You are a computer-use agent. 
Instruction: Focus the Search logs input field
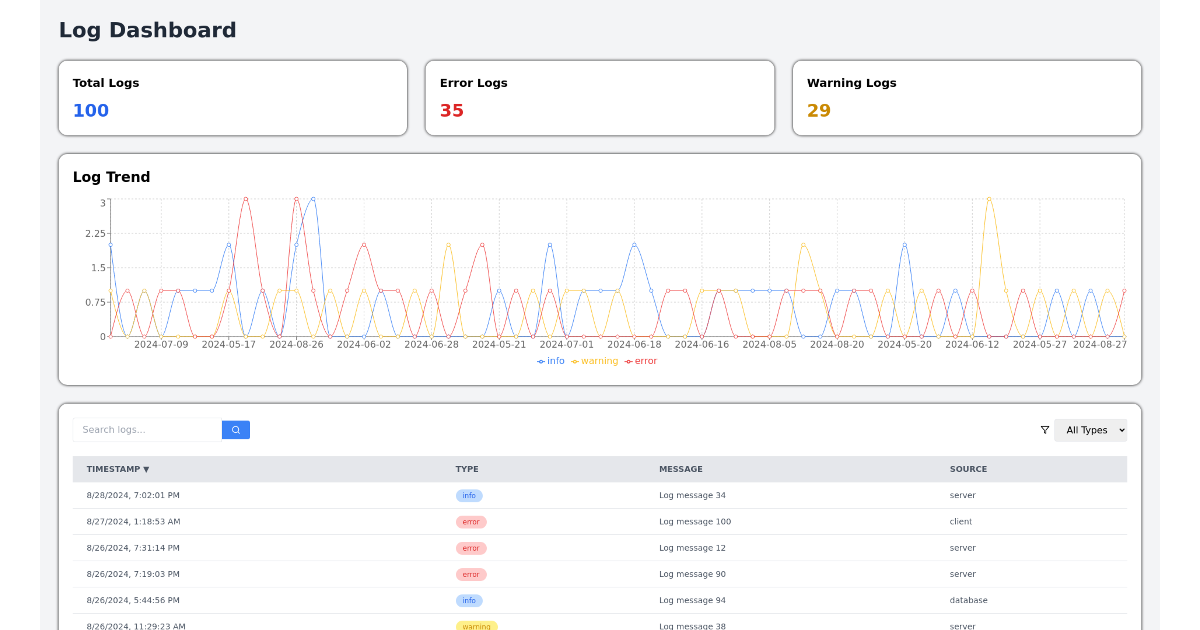(x=147, y=430)
